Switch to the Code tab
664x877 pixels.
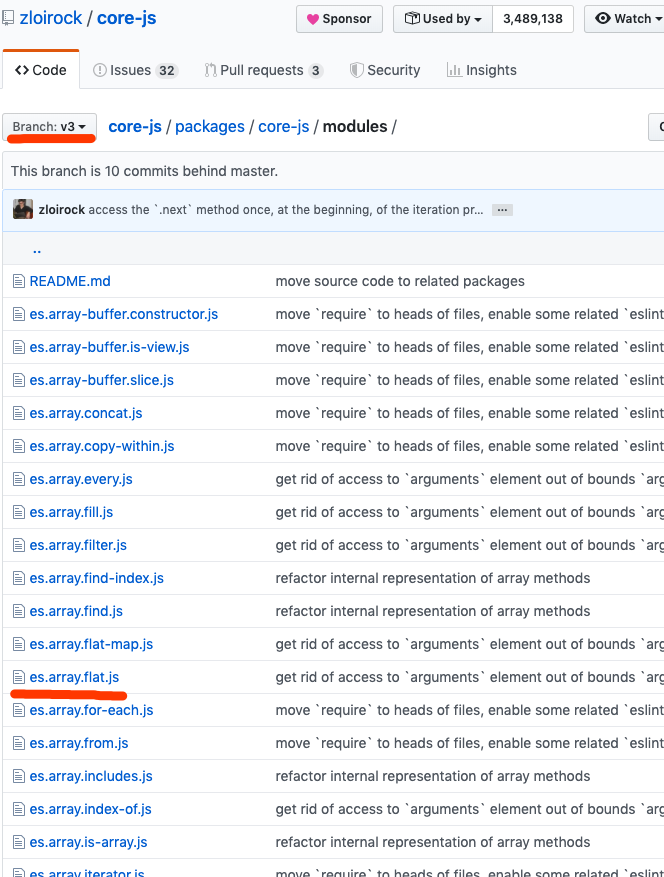click(x=41, y=70)
